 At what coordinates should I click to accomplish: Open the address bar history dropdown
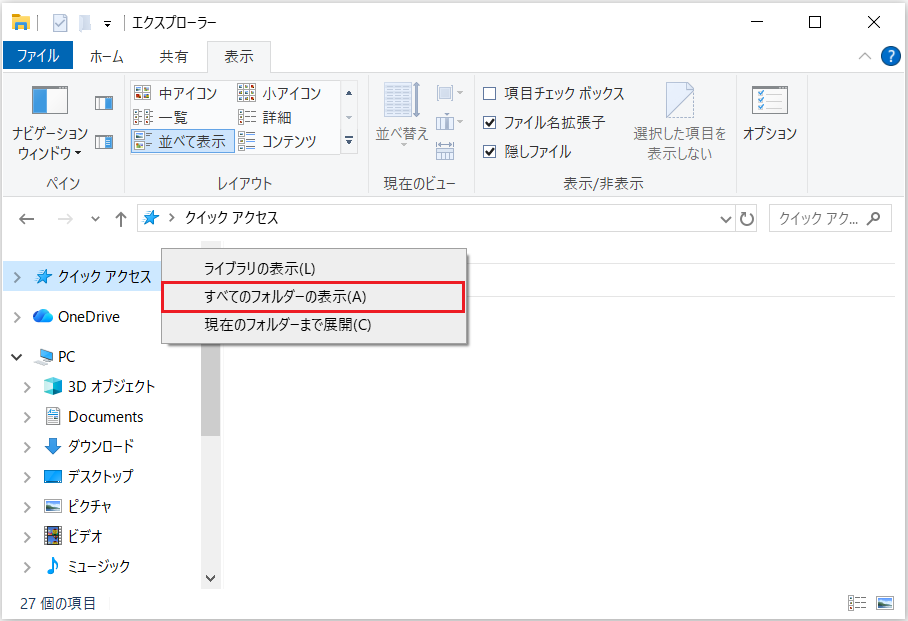pos(725,218)
